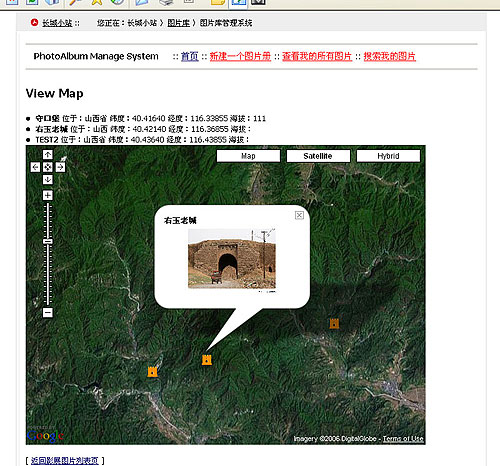Viewport: 500px width, 466px height.
Task: Open the 图片库 breadcrumb link
Action: tap(178, 23)
